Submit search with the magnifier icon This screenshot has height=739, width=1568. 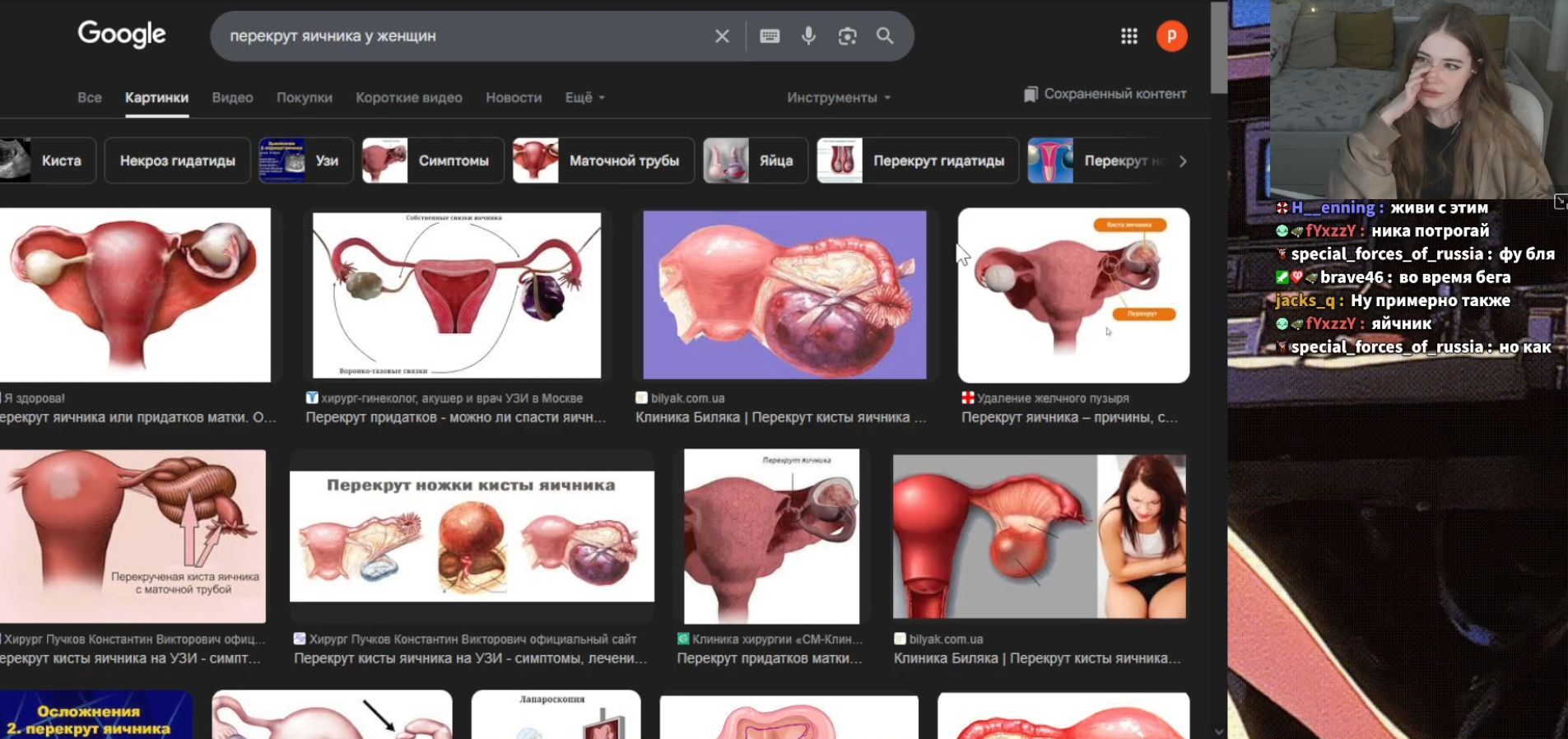885,36
